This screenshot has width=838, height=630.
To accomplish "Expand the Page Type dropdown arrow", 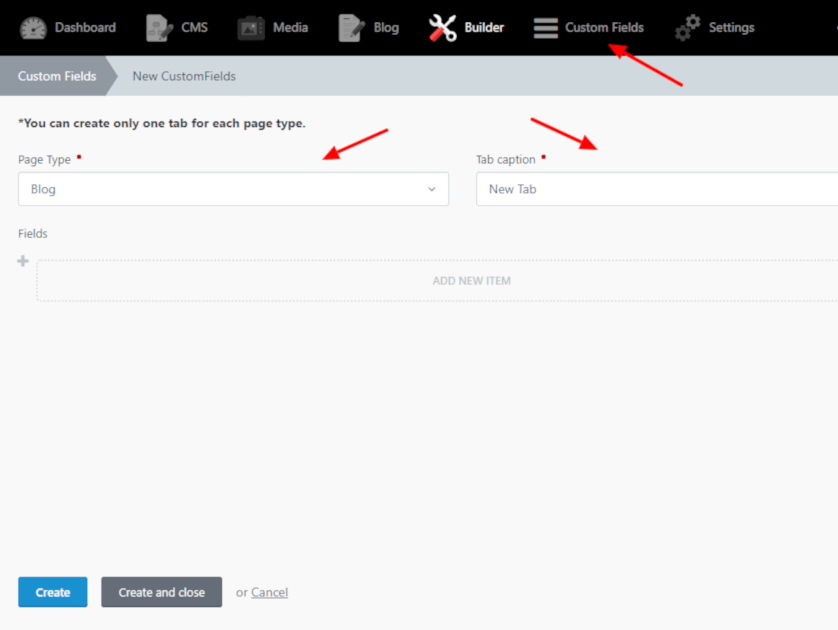I will pyautogui.click(x=431, y=189).
